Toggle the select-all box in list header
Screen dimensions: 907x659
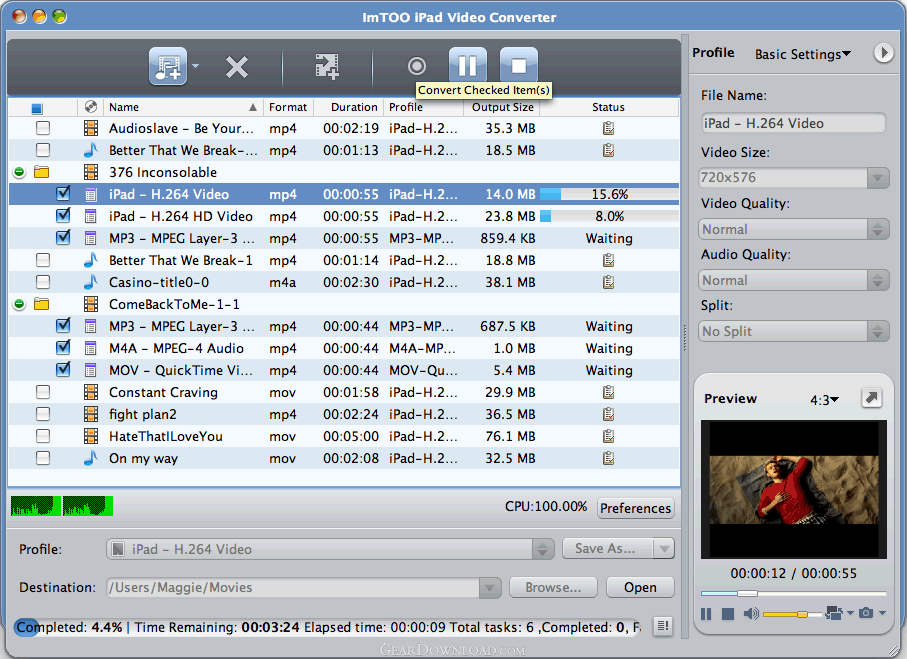coord(36,108)
